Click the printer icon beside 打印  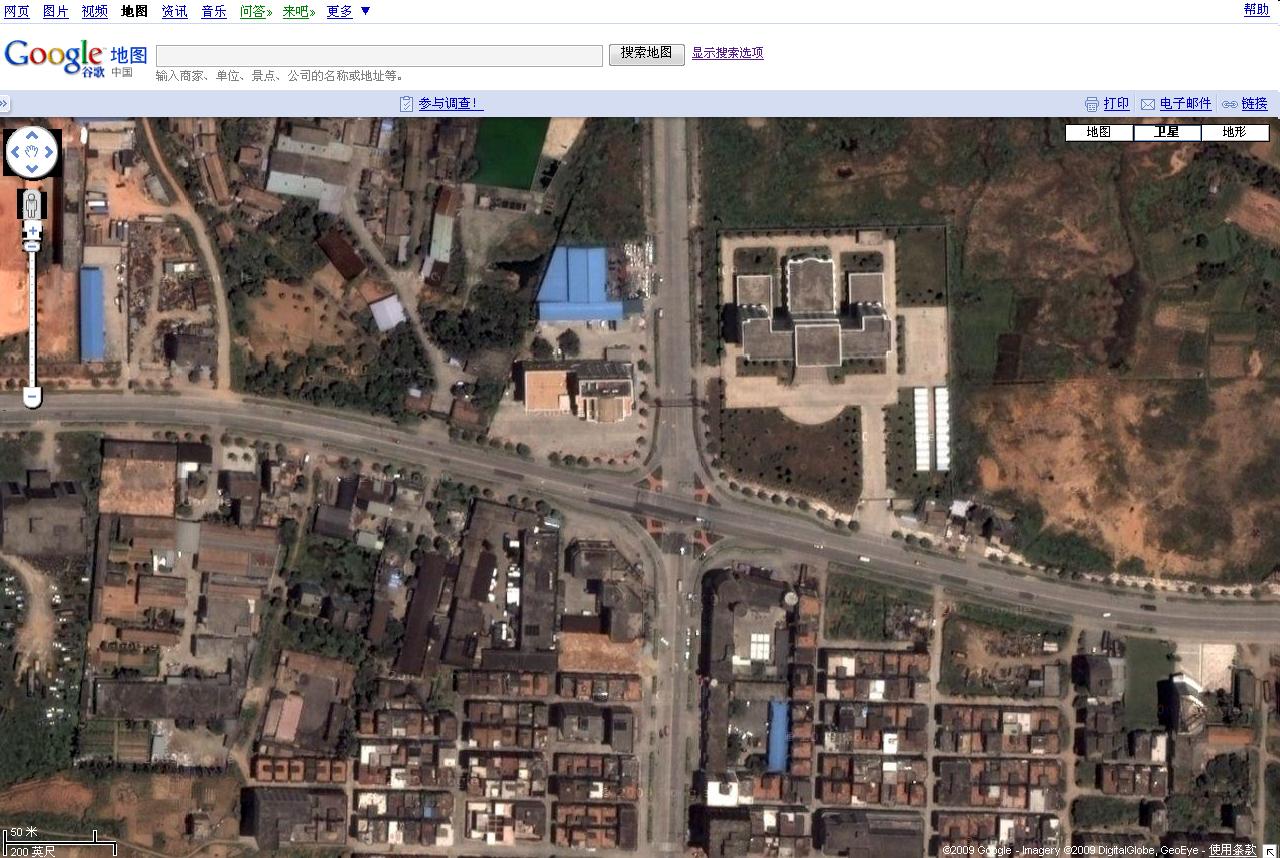tap(1092, 104)
